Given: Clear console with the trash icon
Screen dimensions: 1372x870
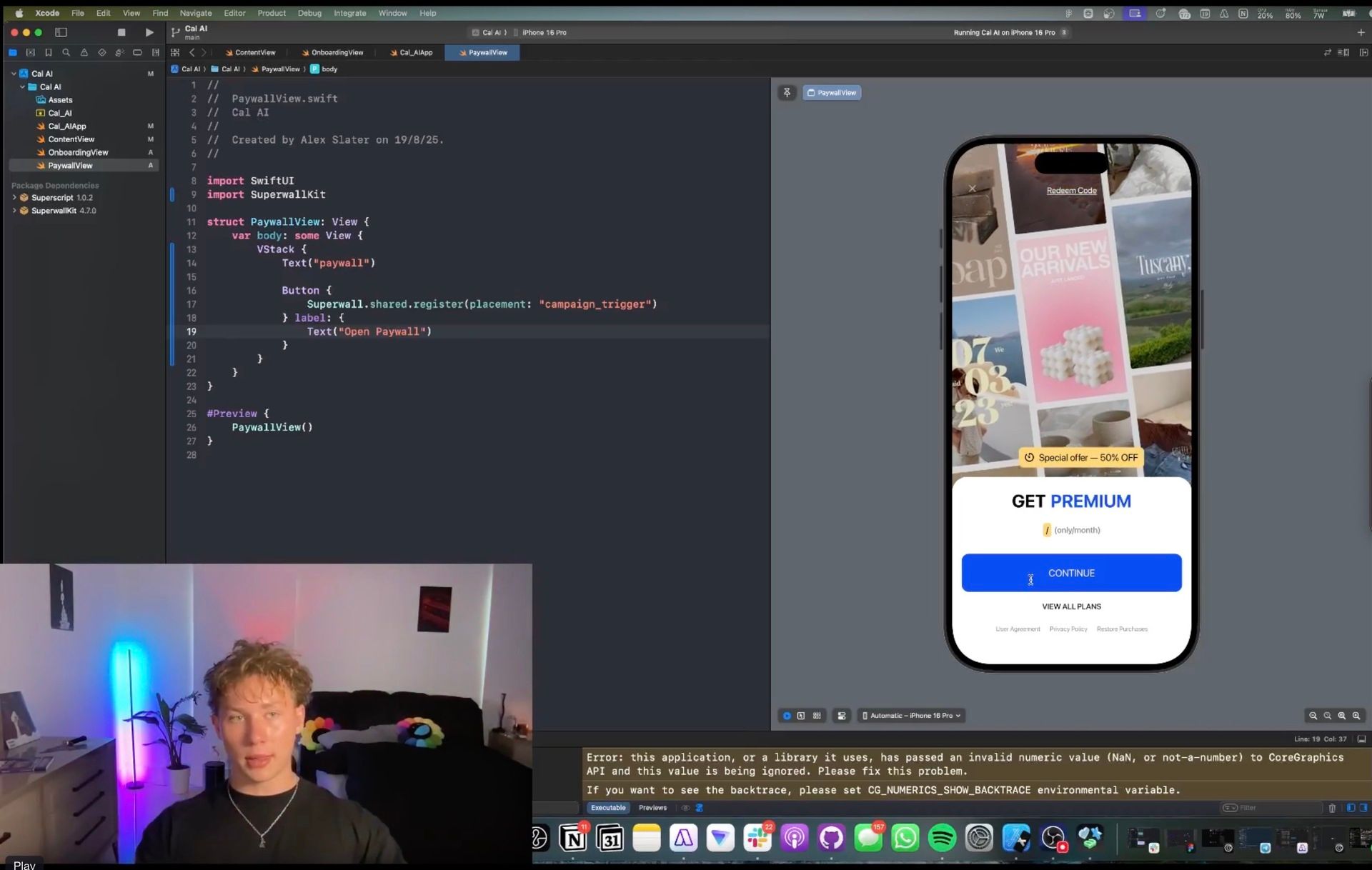Looking at the screenshot, I should pos(1332,808).
